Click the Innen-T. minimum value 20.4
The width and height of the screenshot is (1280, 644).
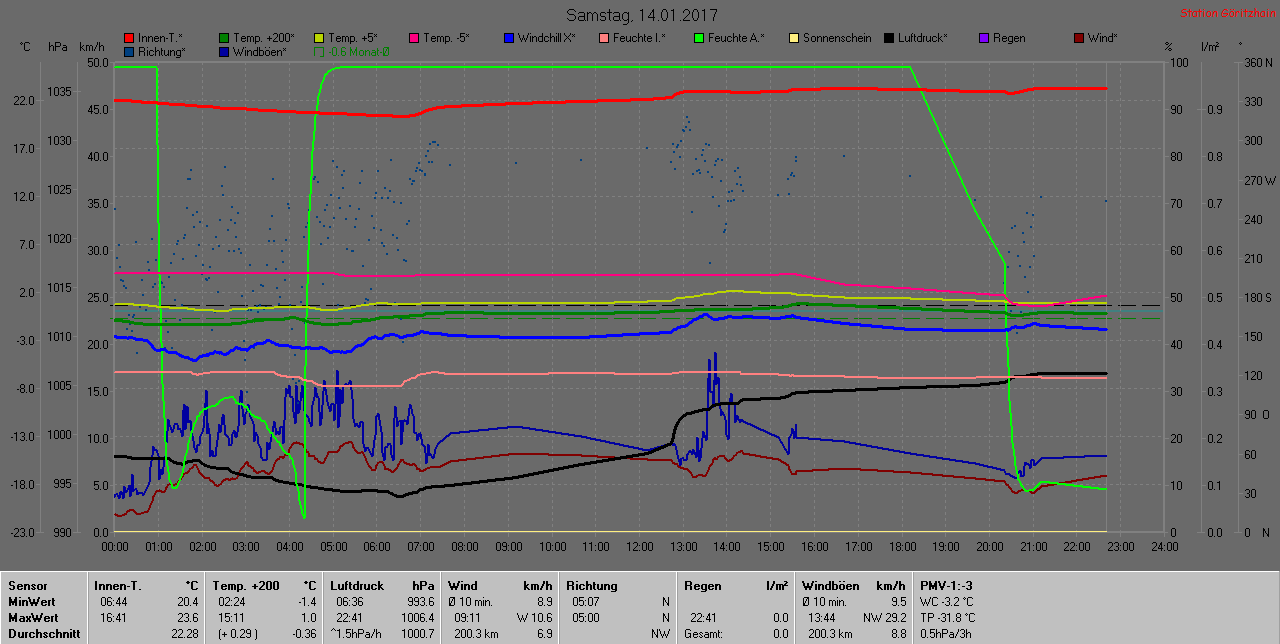(x=187, y=602)
